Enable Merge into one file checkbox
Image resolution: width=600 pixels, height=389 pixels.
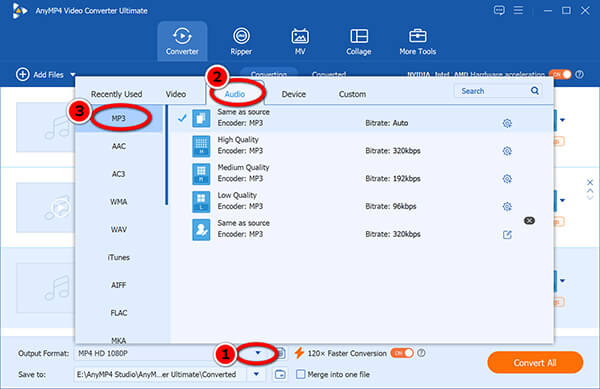pyautogui.click(x=301, y=374)
